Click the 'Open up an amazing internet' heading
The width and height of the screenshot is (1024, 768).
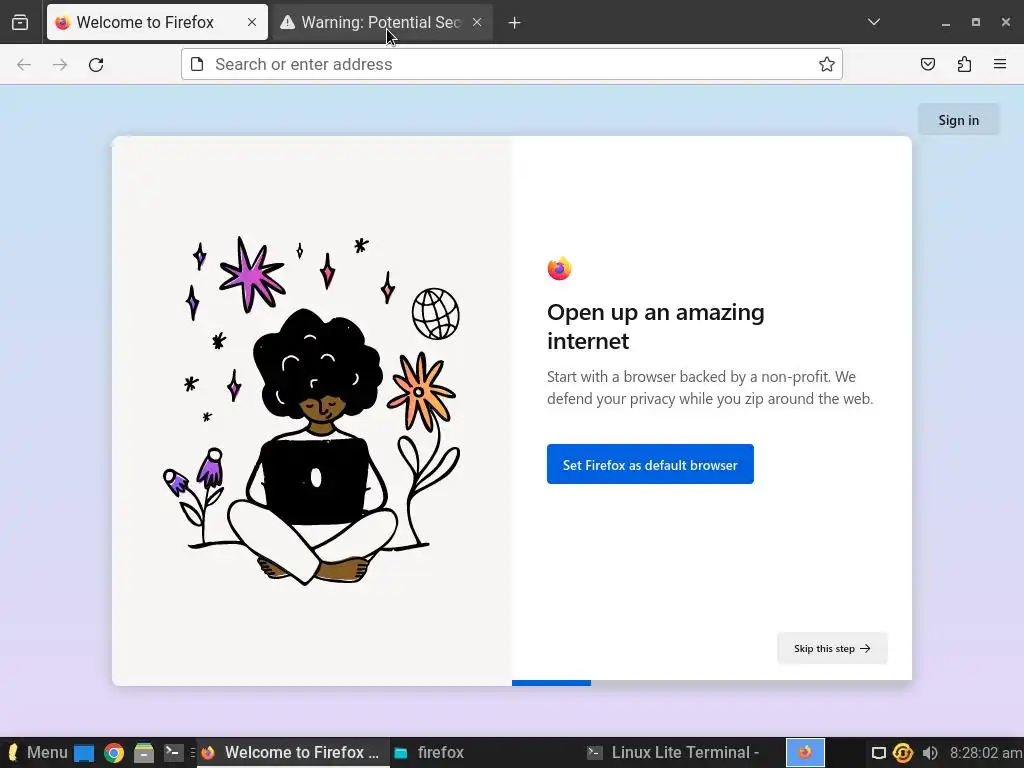(x=655, y=327)
